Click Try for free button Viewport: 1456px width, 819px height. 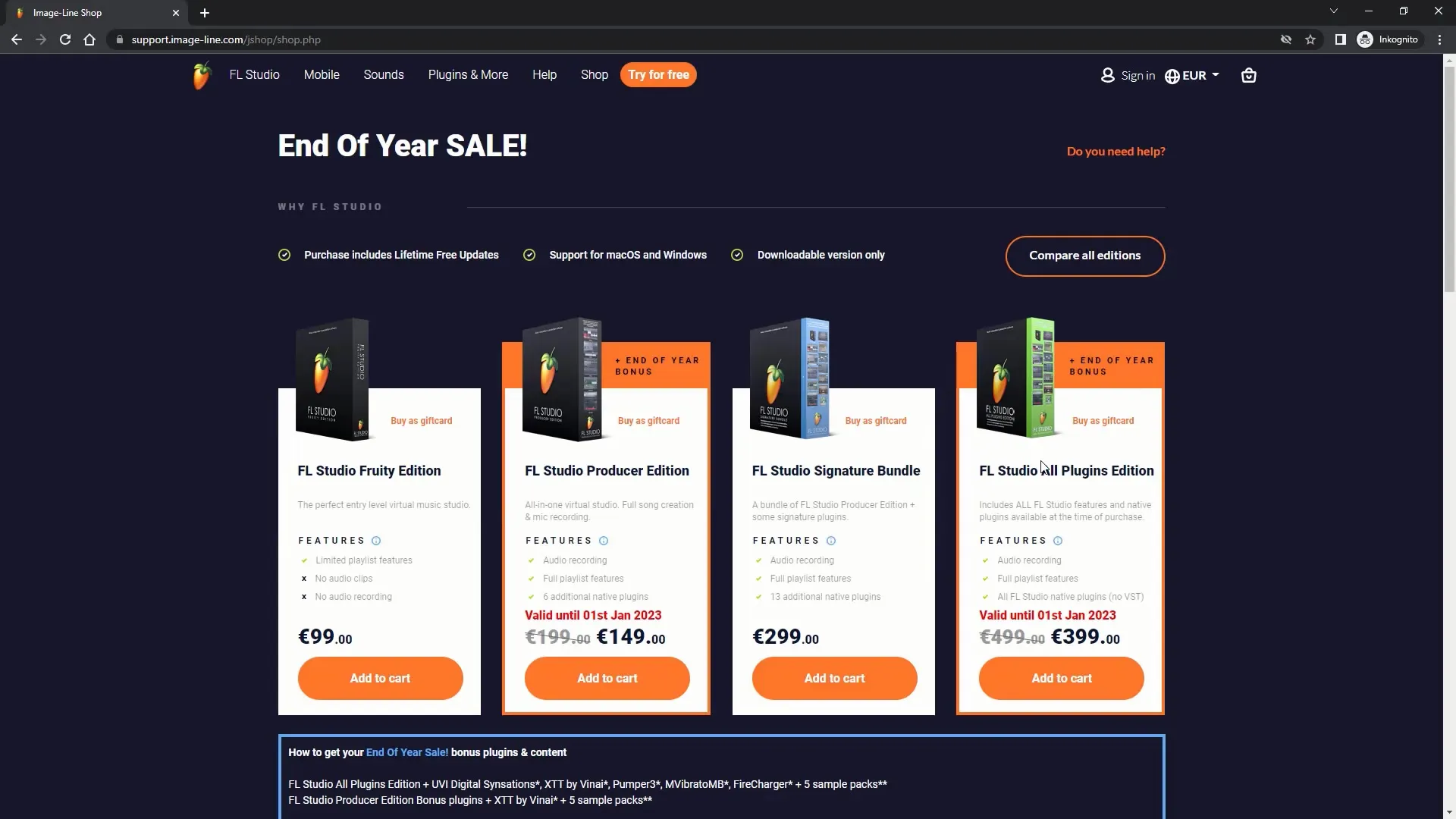point(658,74)
